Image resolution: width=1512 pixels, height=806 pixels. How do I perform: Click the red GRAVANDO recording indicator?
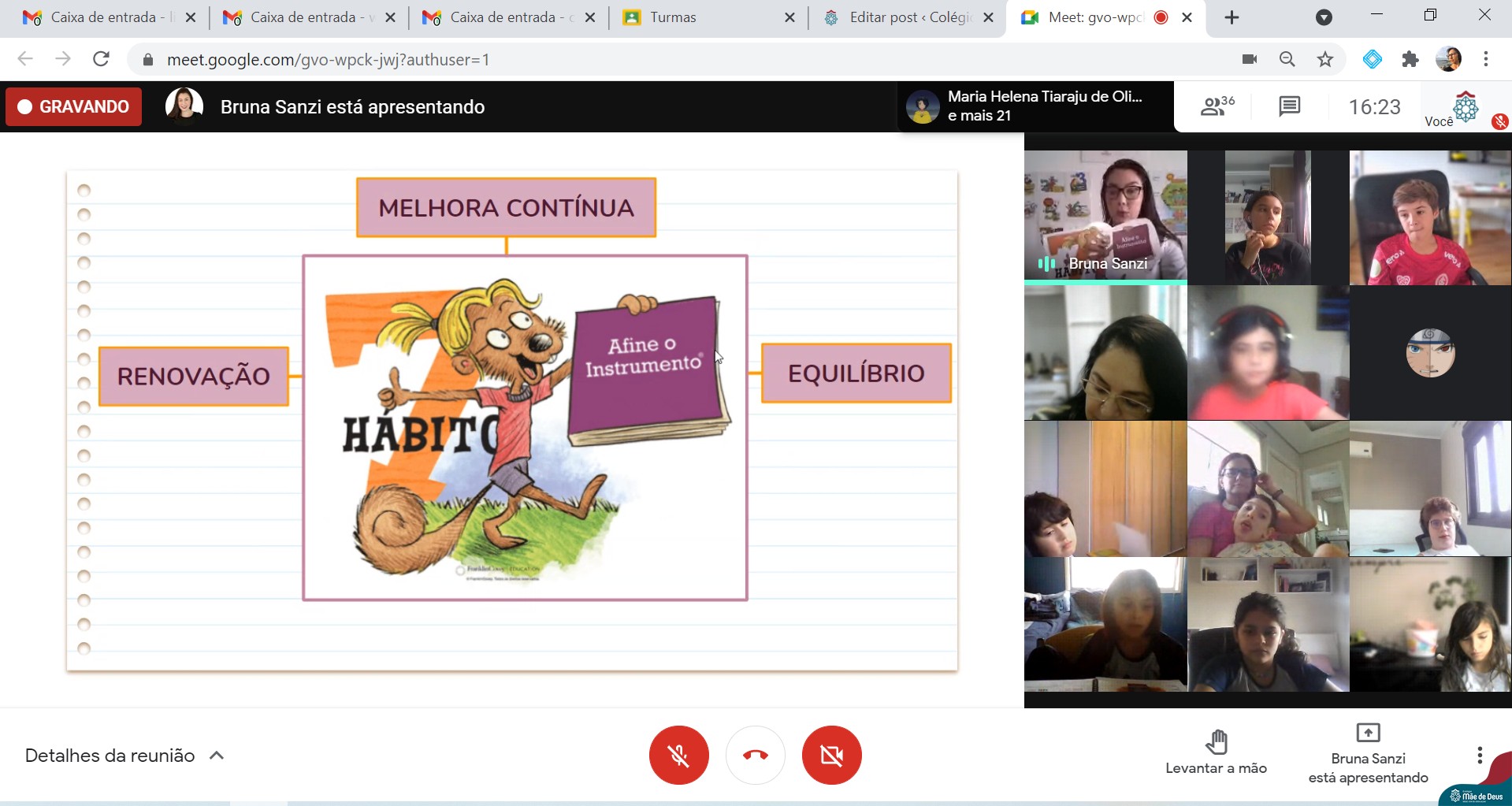coord(74,107)
